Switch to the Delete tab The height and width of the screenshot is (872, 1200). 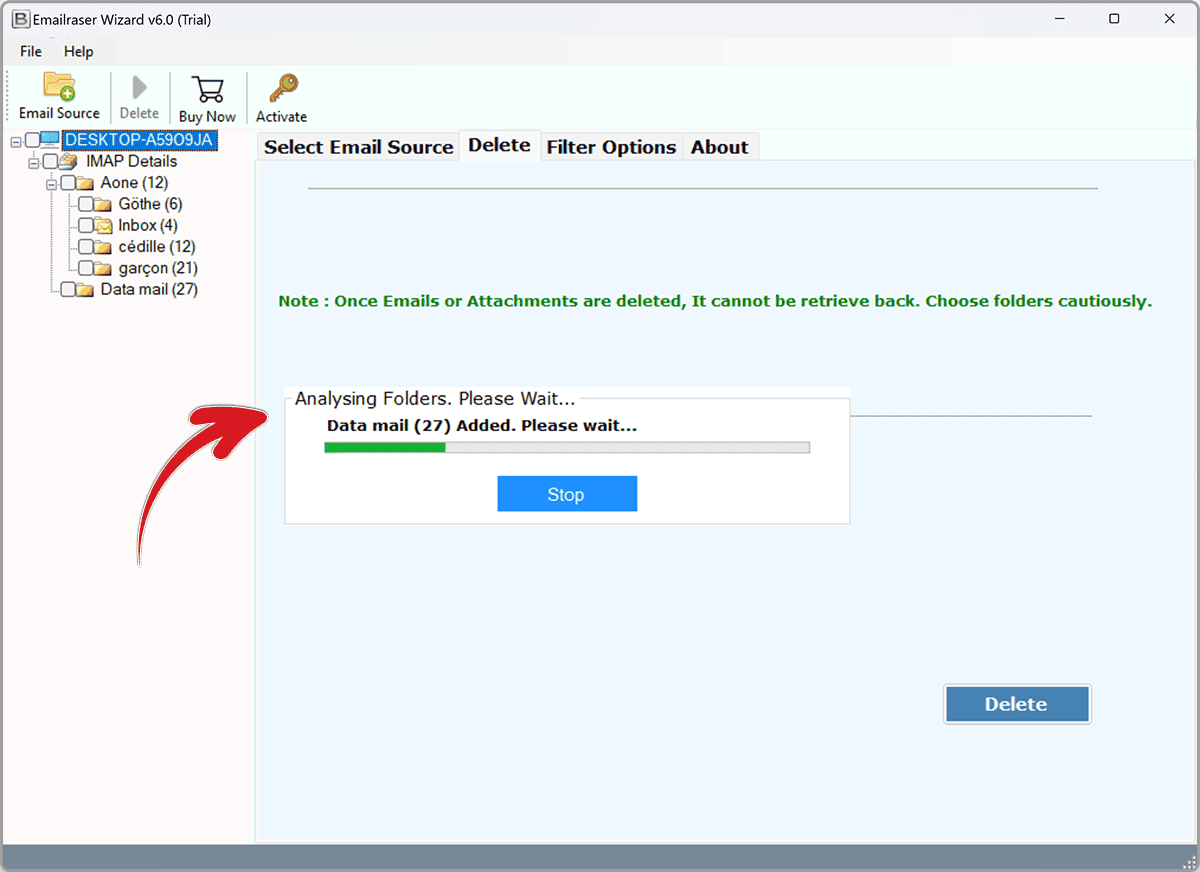499,145
